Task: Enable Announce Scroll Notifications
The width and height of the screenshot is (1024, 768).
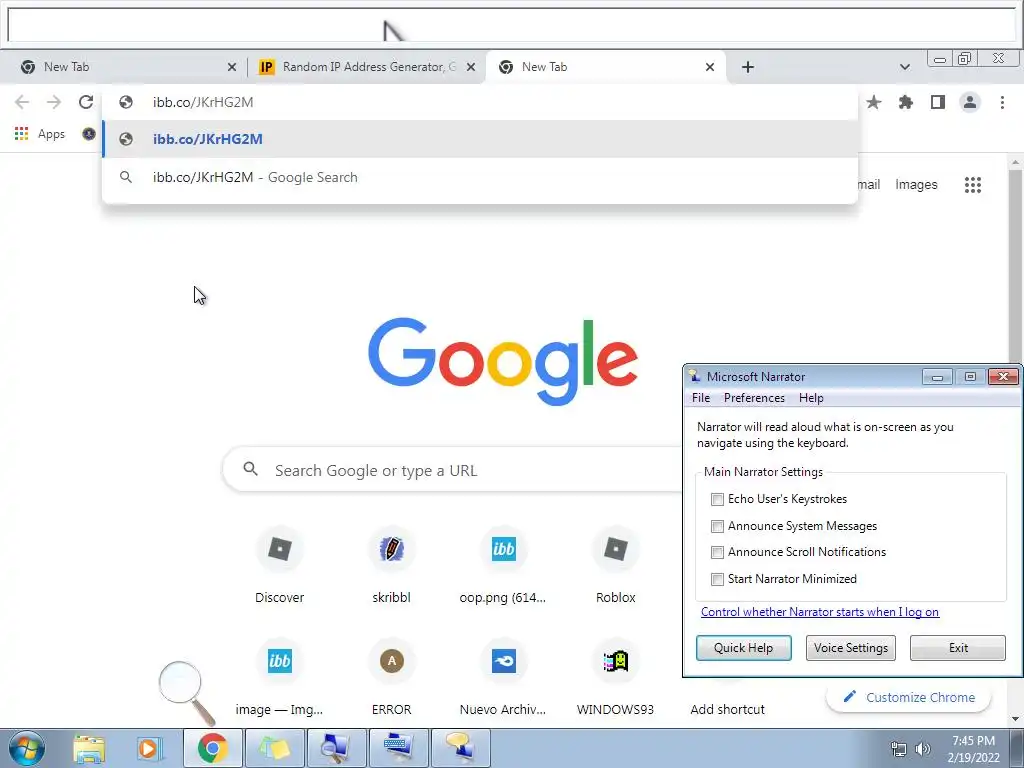Action: pos(717,552)
